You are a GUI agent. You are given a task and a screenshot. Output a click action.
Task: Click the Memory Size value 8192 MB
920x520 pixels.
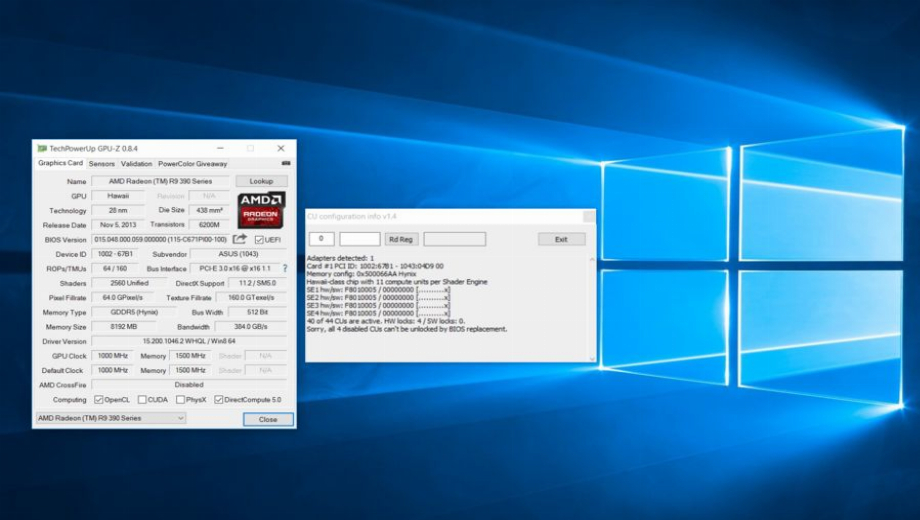point(123,326)
